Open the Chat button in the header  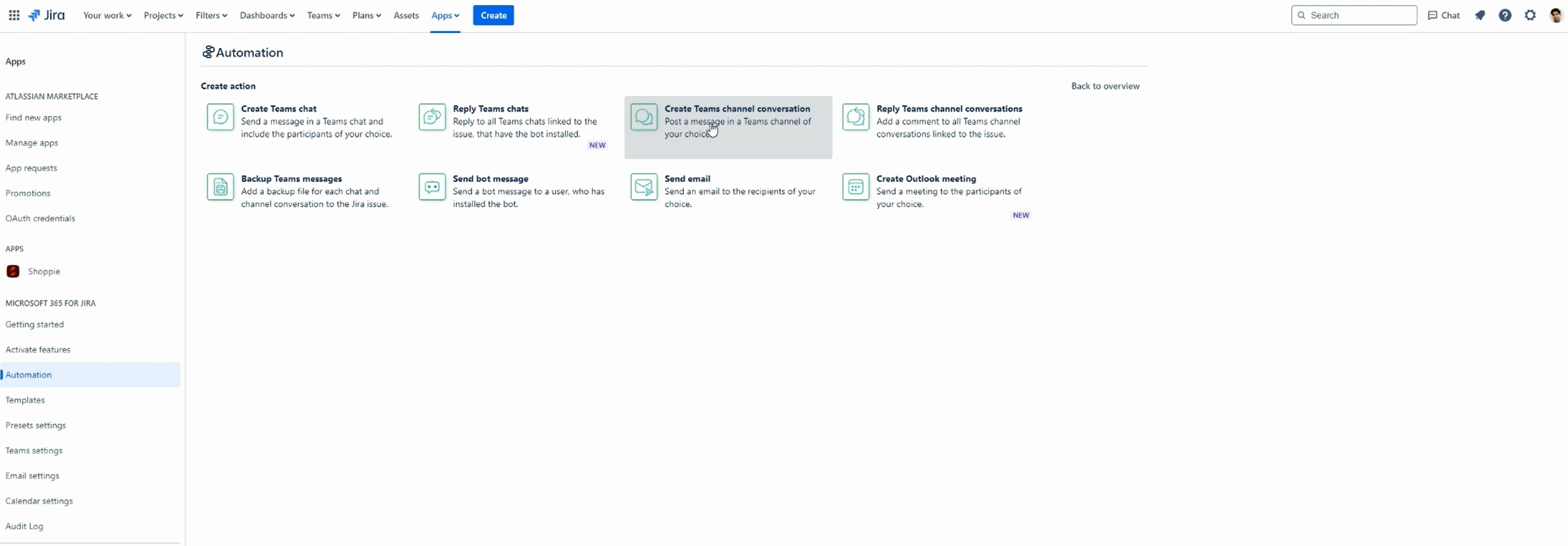(x=1444, y=15)
